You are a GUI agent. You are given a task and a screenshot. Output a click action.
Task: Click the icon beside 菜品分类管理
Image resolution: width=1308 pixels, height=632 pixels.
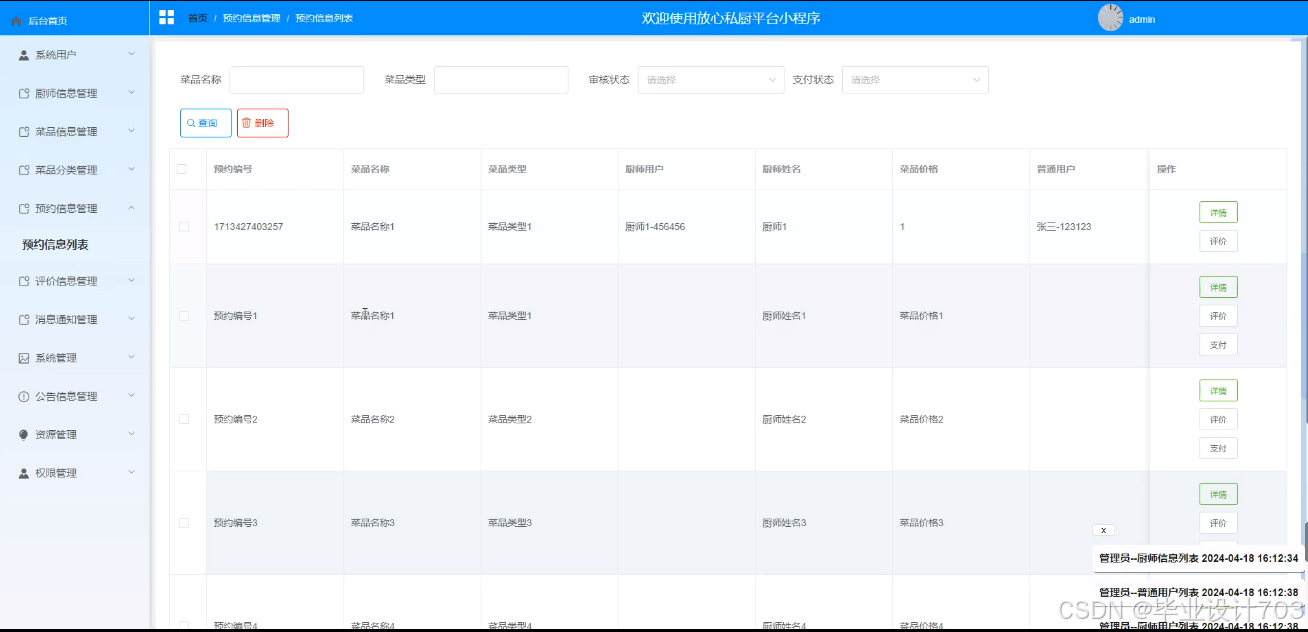click(x=24, y=170)
